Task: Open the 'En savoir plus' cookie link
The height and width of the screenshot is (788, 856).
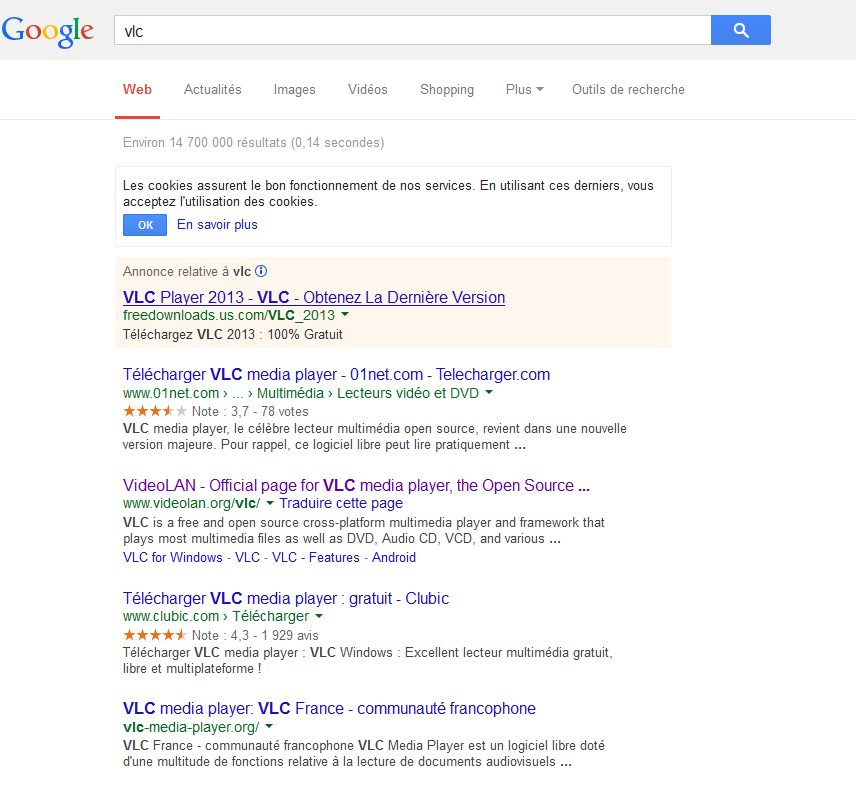Action: pos(217,224)
